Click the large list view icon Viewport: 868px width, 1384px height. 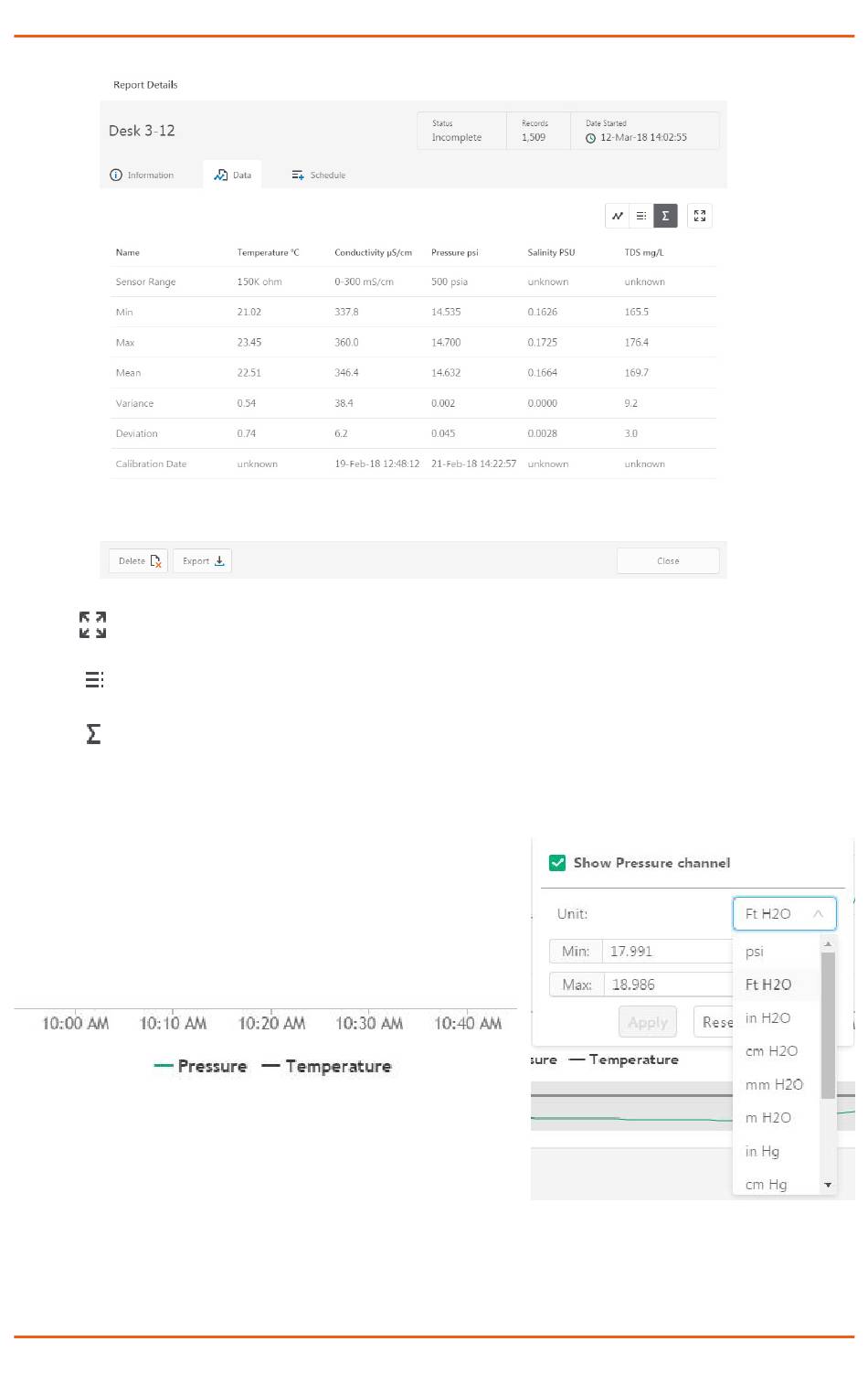point(93,679)
